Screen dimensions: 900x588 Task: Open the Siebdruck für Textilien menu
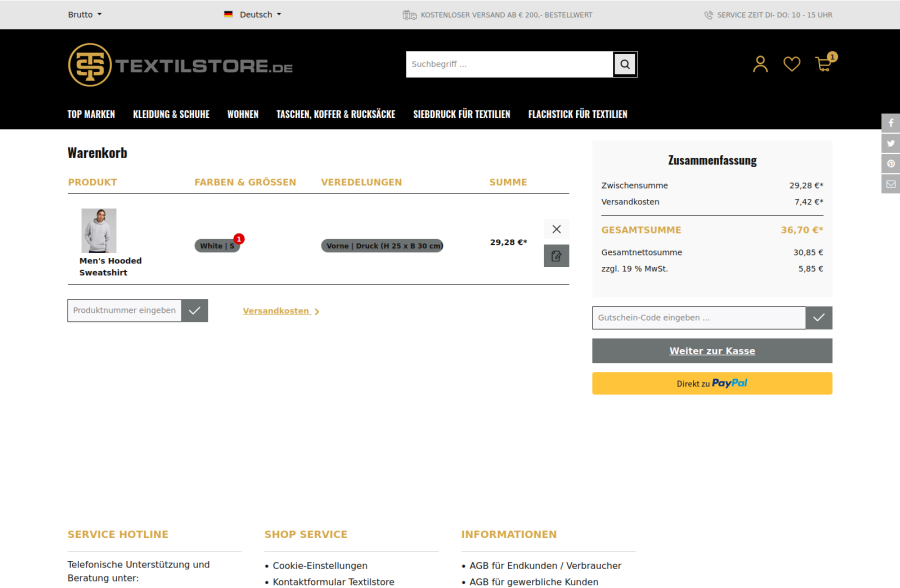coord(461,114)
